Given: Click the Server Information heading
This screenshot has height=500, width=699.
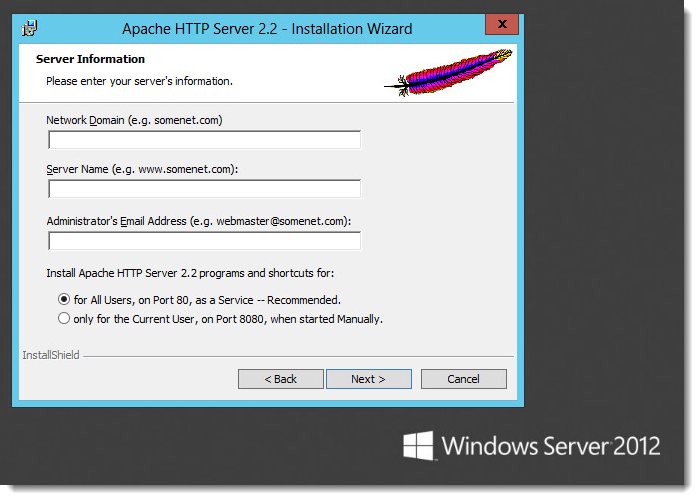Looking at the screenshot, I should tap(90, 59).
